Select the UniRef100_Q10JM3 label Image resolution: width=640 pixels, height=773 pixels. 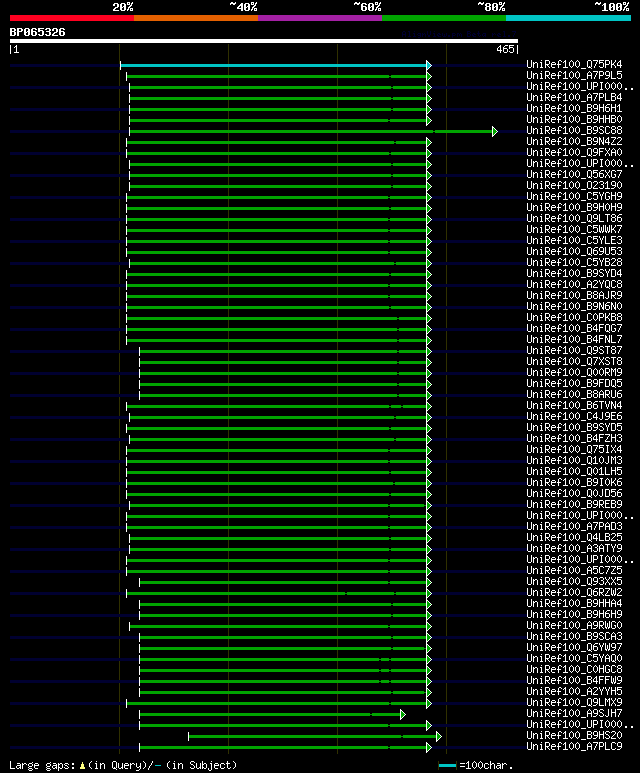[574, 460]
